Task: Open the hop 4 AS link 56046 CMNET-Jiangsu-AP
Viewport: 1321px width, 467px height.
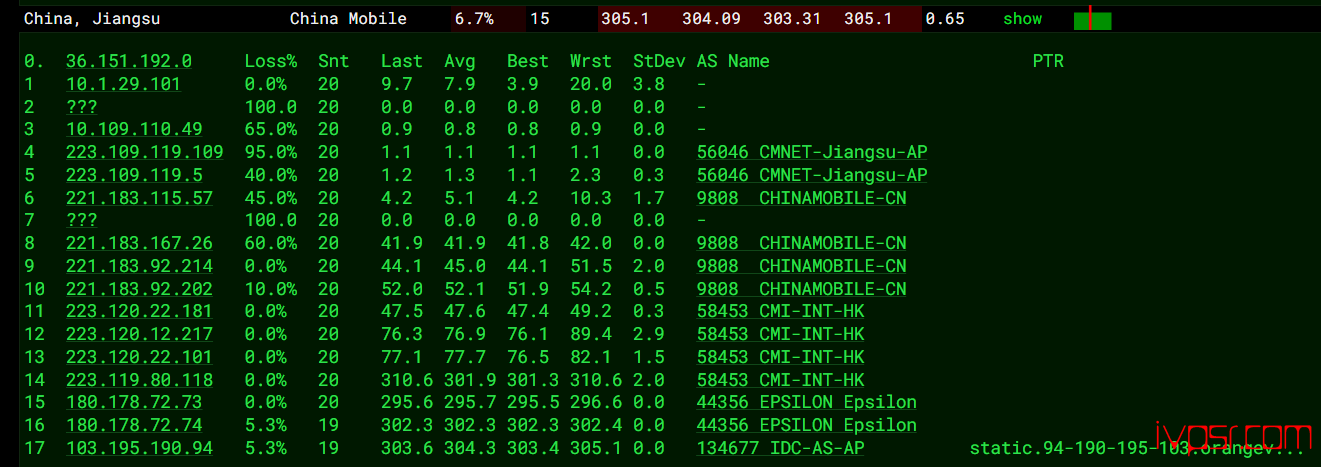Action: 812,152
